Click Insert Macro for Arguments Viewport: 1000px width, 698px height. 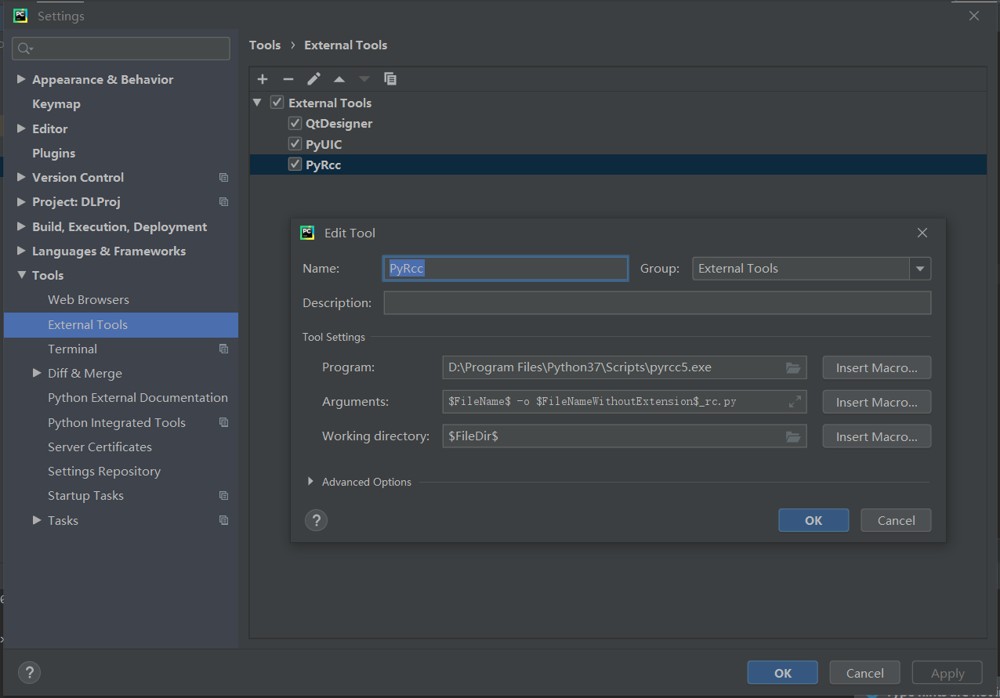876,402
